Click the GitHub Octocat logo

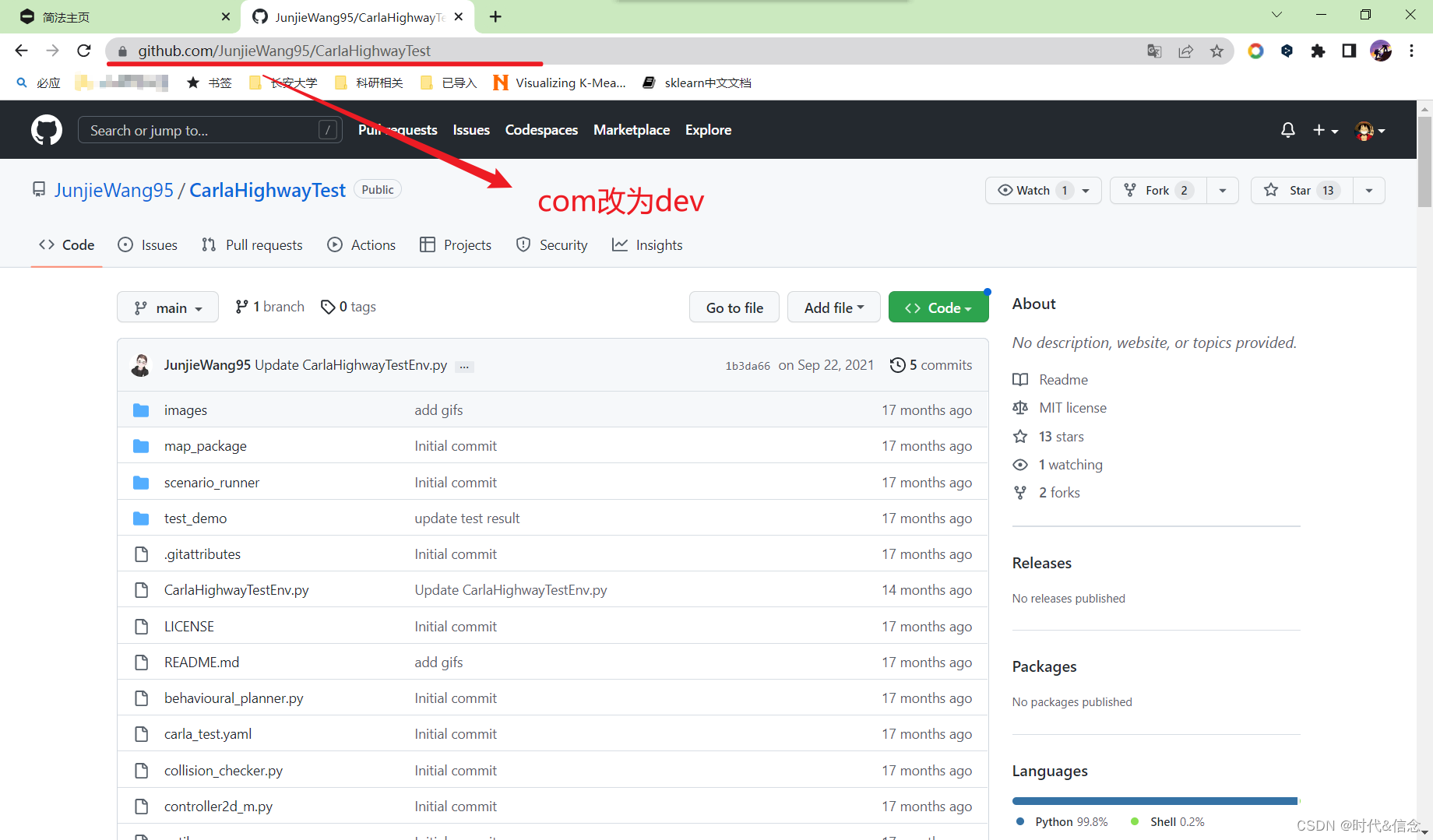coord(47,130)
